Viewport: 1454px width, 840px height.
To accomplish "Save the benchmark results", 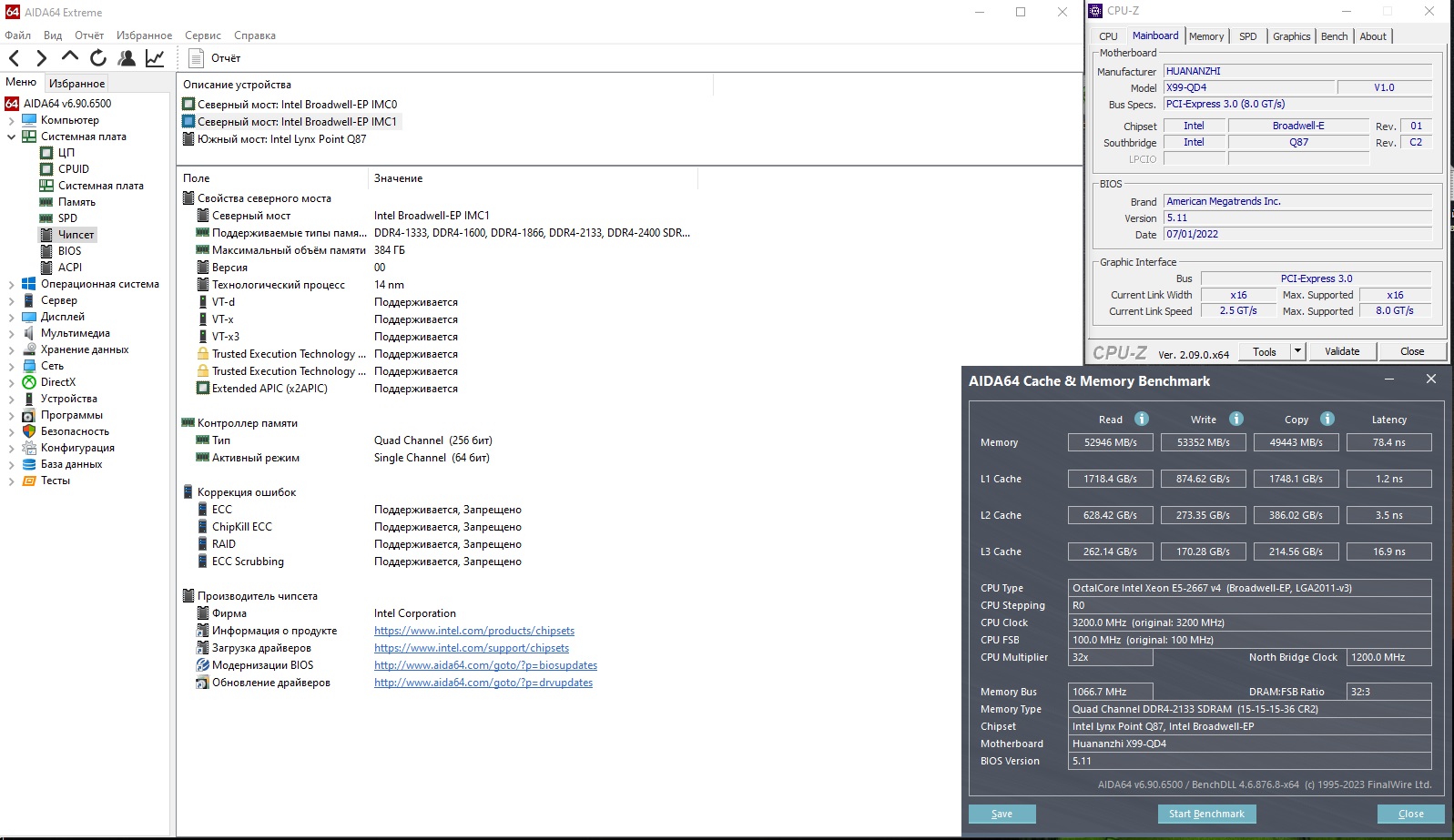I will 1002,814.
